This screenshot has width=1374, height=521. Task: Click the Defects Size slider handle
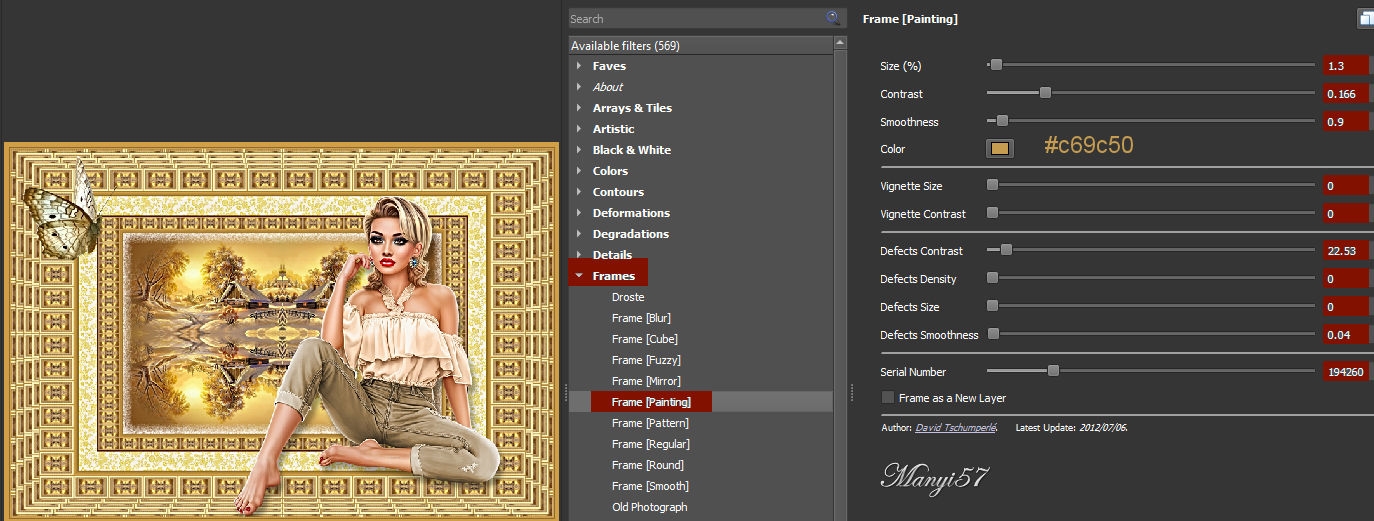tap(992, 306)
